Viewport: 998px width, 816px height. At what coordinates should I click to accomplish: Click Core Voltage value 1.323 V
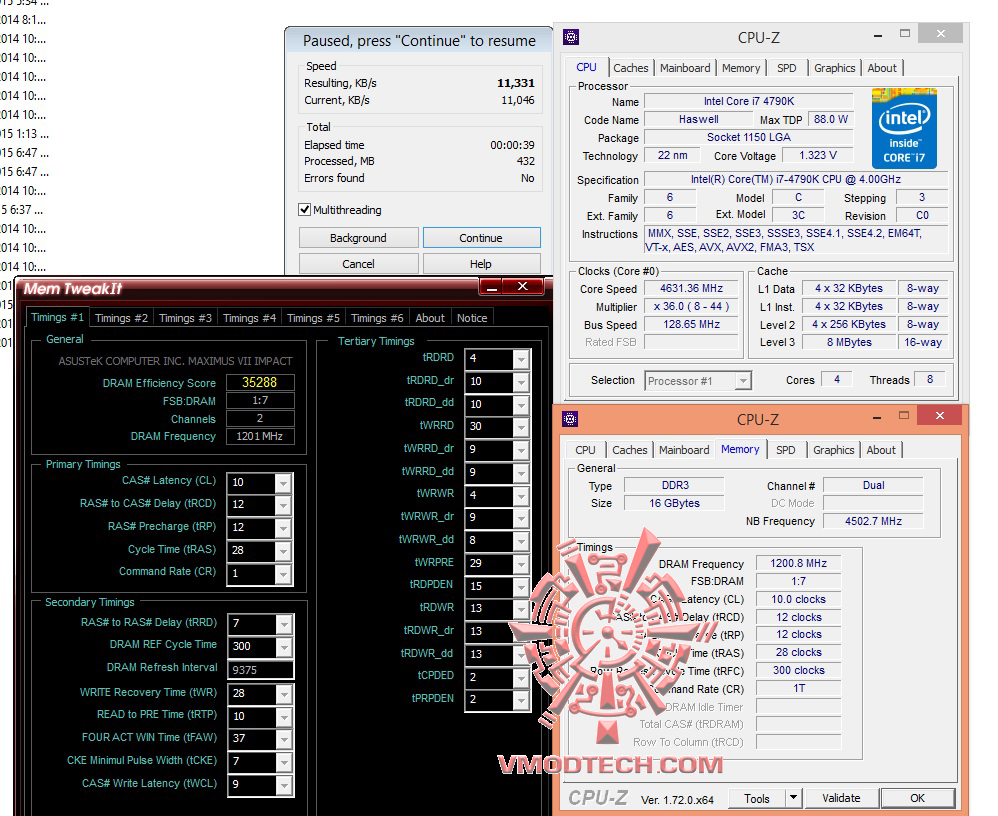click(818, 155)
